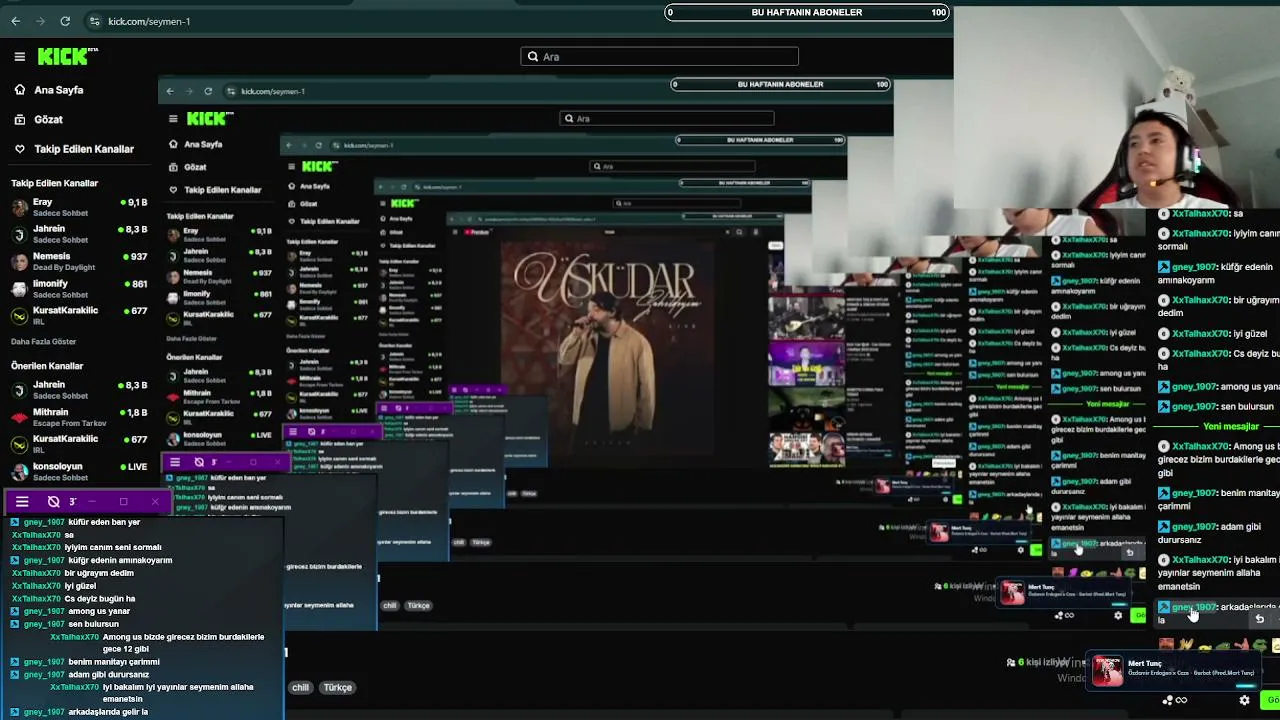The height and width of the screenshot is (720, 1280).
Task: Open hamburger menu in the second nested Kick copy
Action: click(292, 166)
